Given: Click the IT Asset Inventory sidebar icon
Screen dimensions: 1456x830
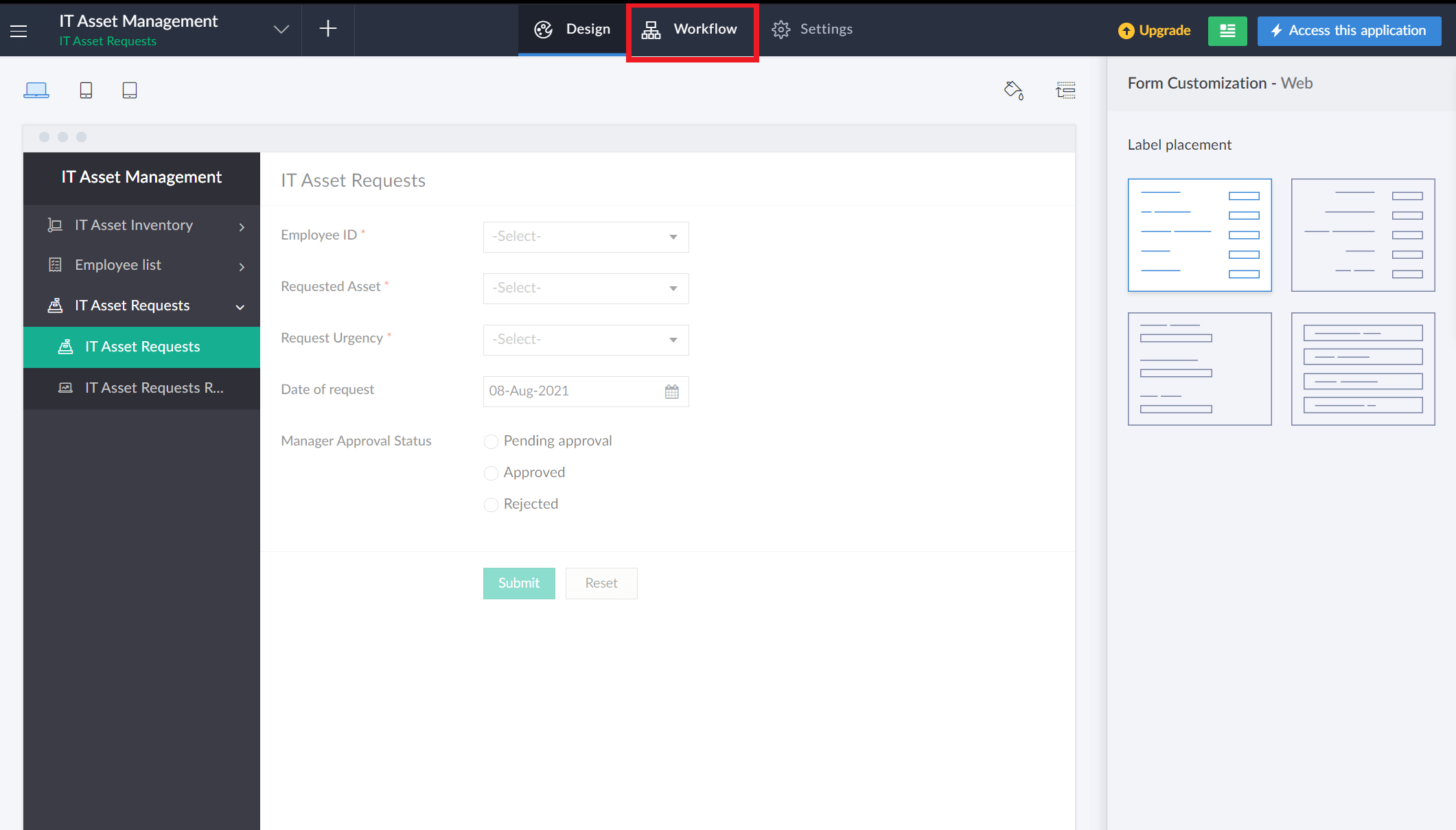Looking at the screenshot, I should [54, 224].
